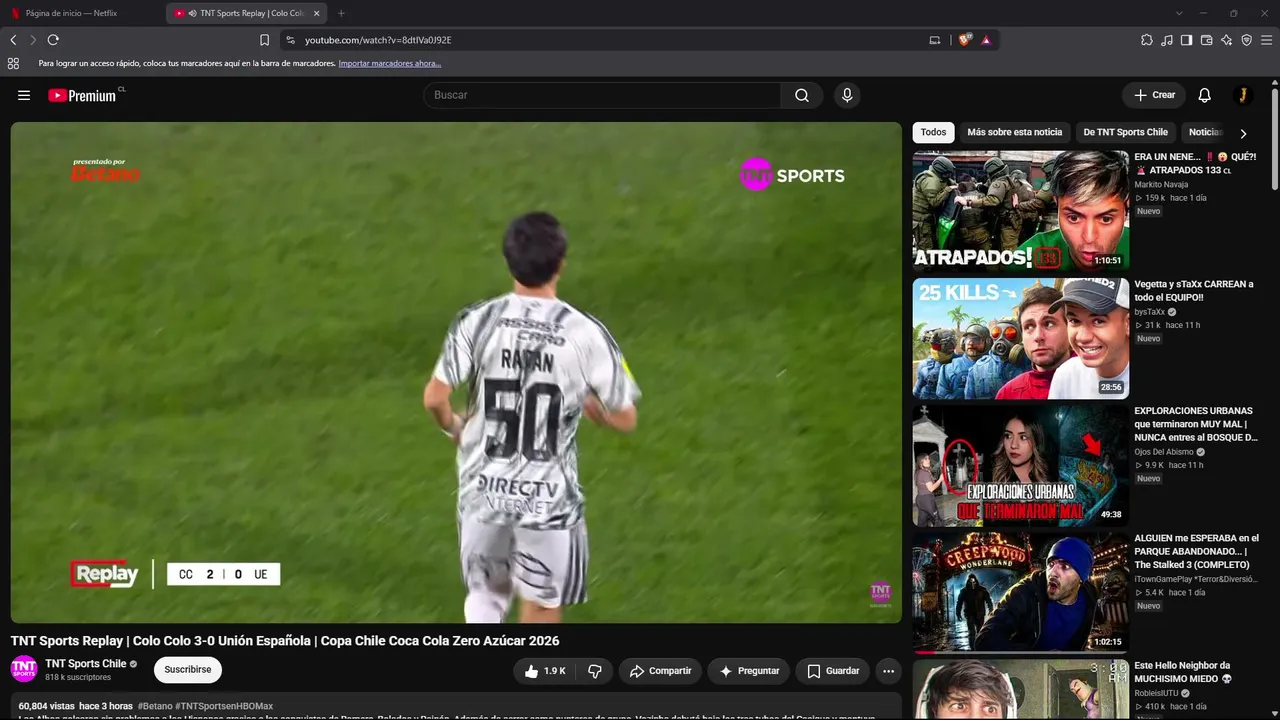This screenshot has height=720, width=1280.
Task: Open the YouTube guide hamburger menu
Action: coord(24,95)
